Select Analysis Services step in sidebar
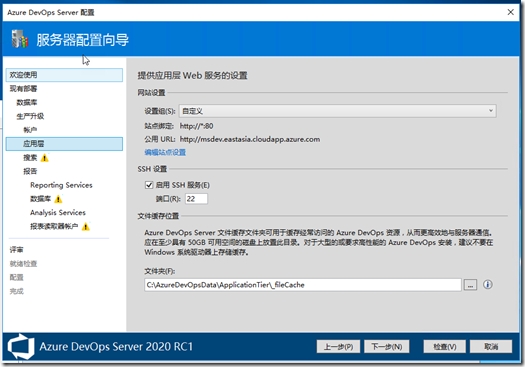This screenshot has width=525, height=367. click(x=58, y=213)
